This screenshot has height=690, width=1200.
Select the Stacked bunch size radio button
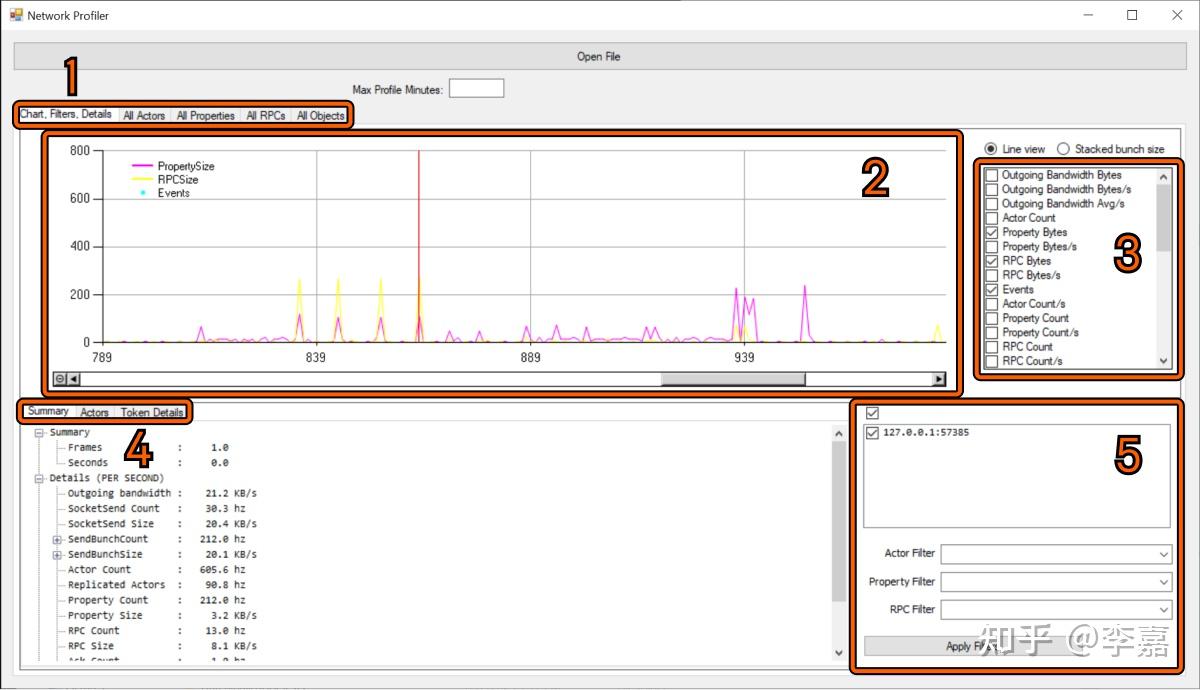[x=1064, y=149]
